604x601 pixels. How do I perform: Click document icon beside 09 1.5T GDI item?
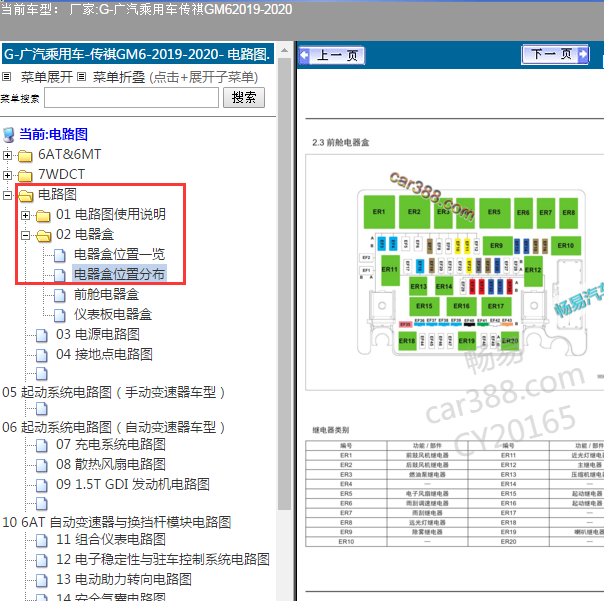click(x=42, y=485)
